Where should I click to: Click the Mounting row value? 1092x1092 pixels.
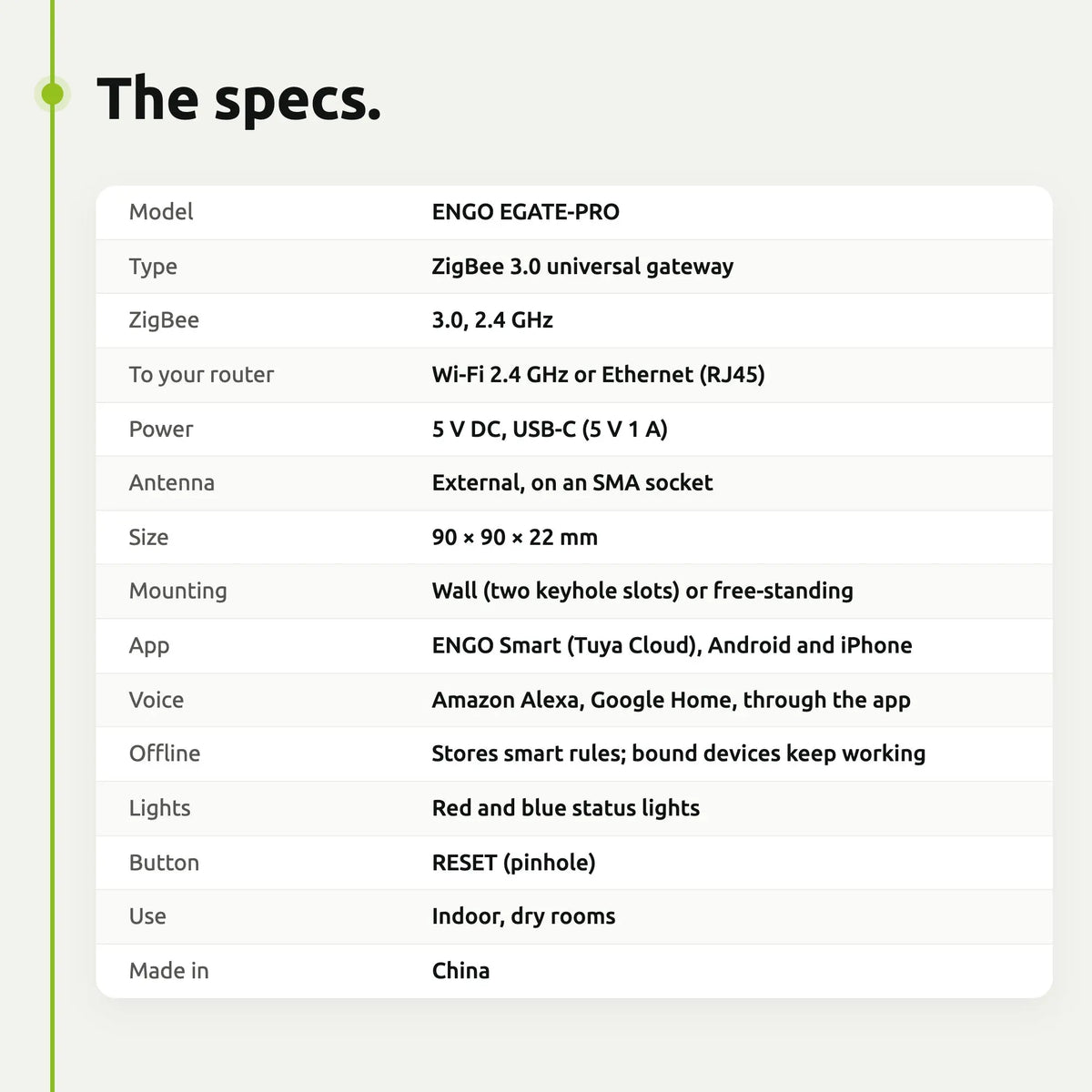(642, 591)
